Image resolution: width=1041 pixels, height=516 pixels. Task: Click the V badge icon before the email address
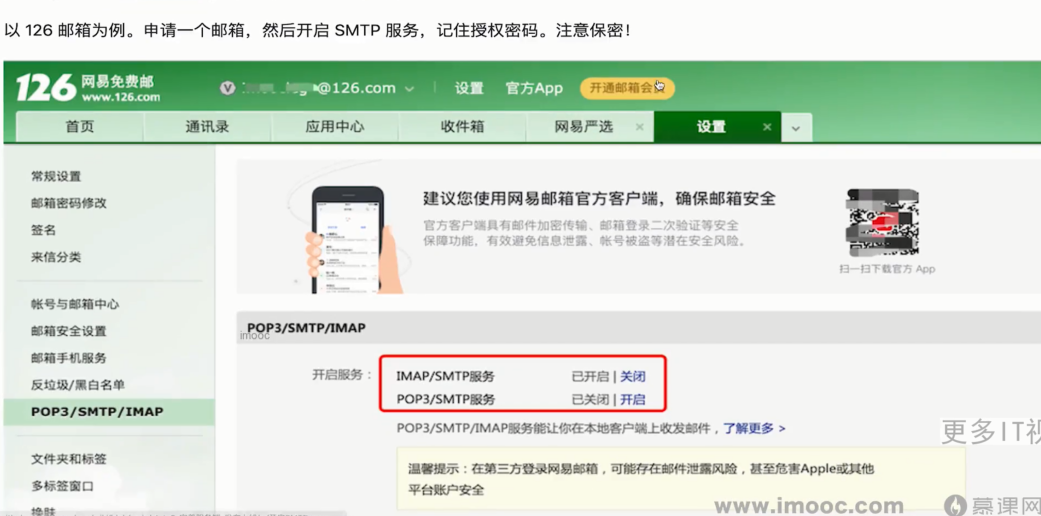point(228,88)
